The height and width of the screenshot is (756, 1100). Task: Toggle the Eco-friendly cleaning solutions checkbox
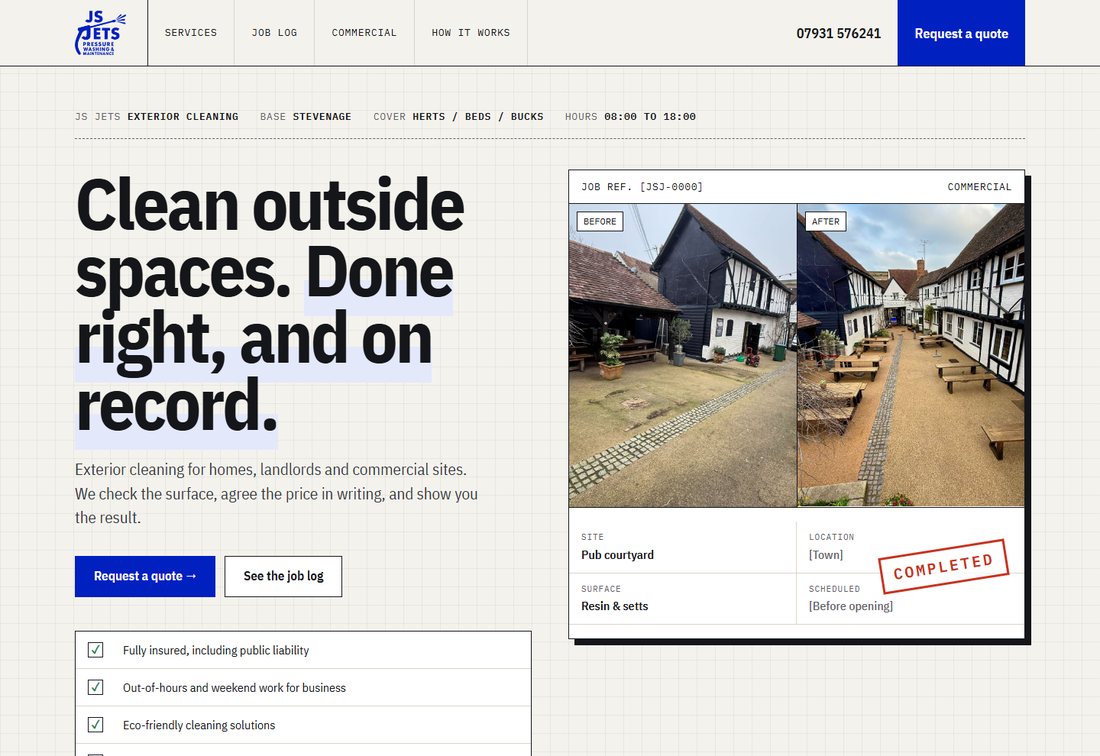point(95,724)
